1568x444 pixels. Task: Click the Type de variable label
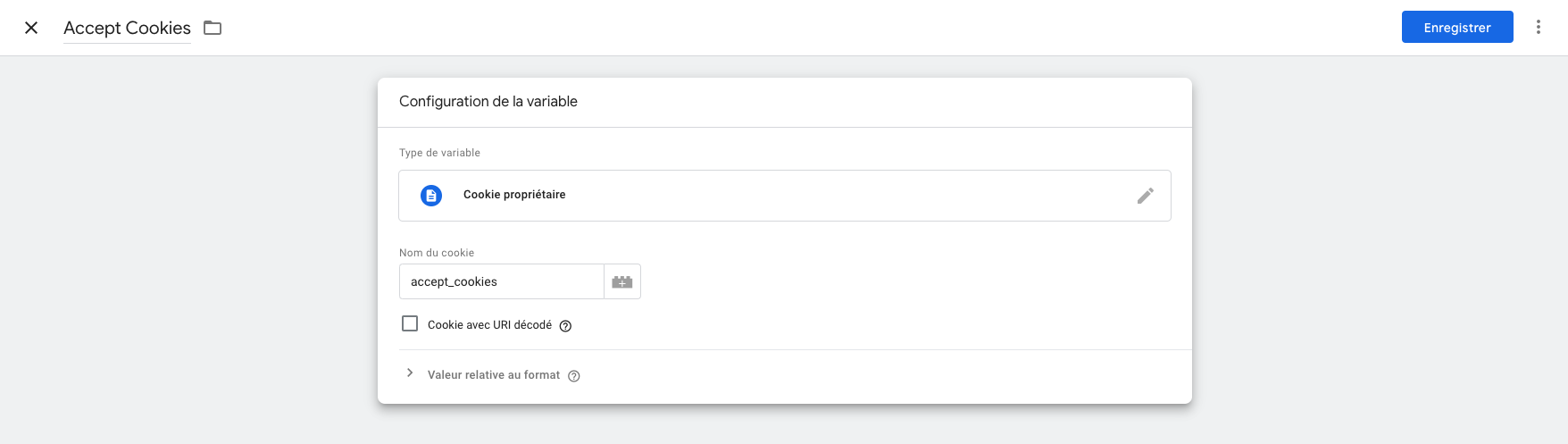click(439, 153)
